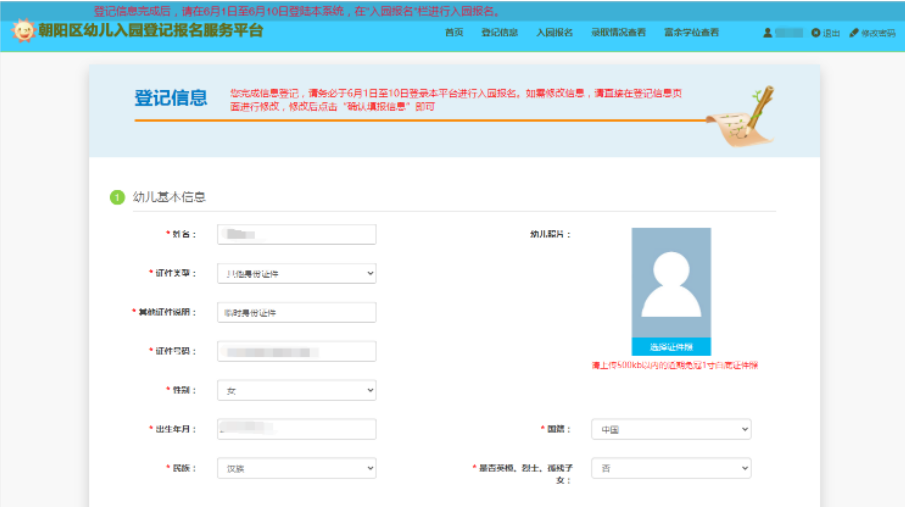This screenshot has height=508, width=905.
Task: Open the 性别 dropdown
Action: point(297,390)
